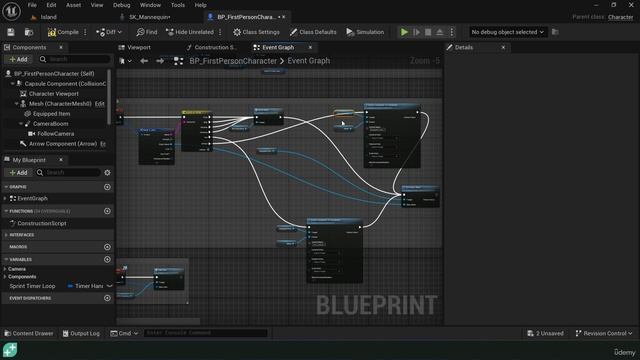Add a new graph with plus icon
The width and height of the screenshot is (640, 360).
tap(107, 187)
